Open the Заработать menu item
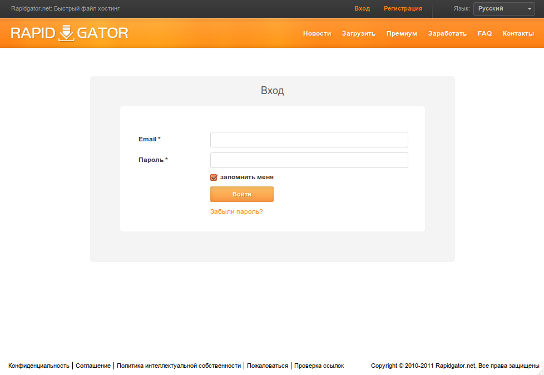544x375 pixels. [x=447, y=34]
